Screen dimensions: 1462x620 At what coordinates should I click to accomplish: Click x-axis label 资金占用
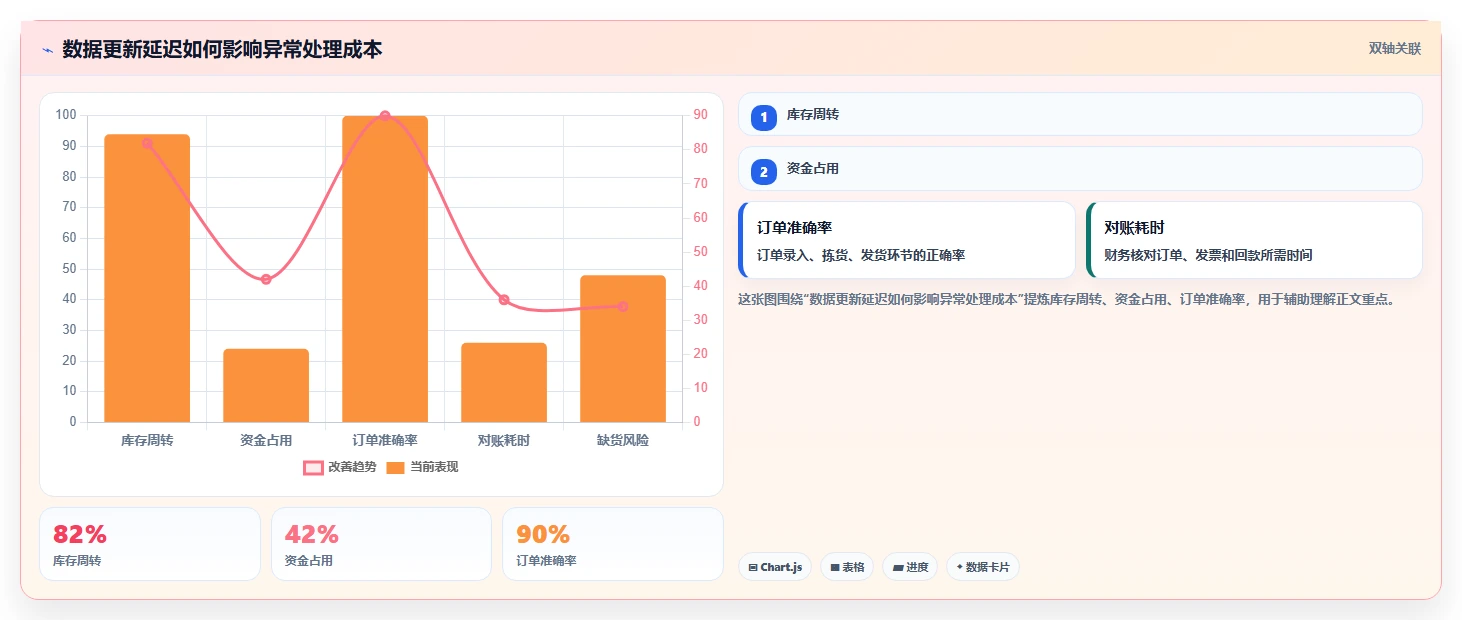(266, 440)
